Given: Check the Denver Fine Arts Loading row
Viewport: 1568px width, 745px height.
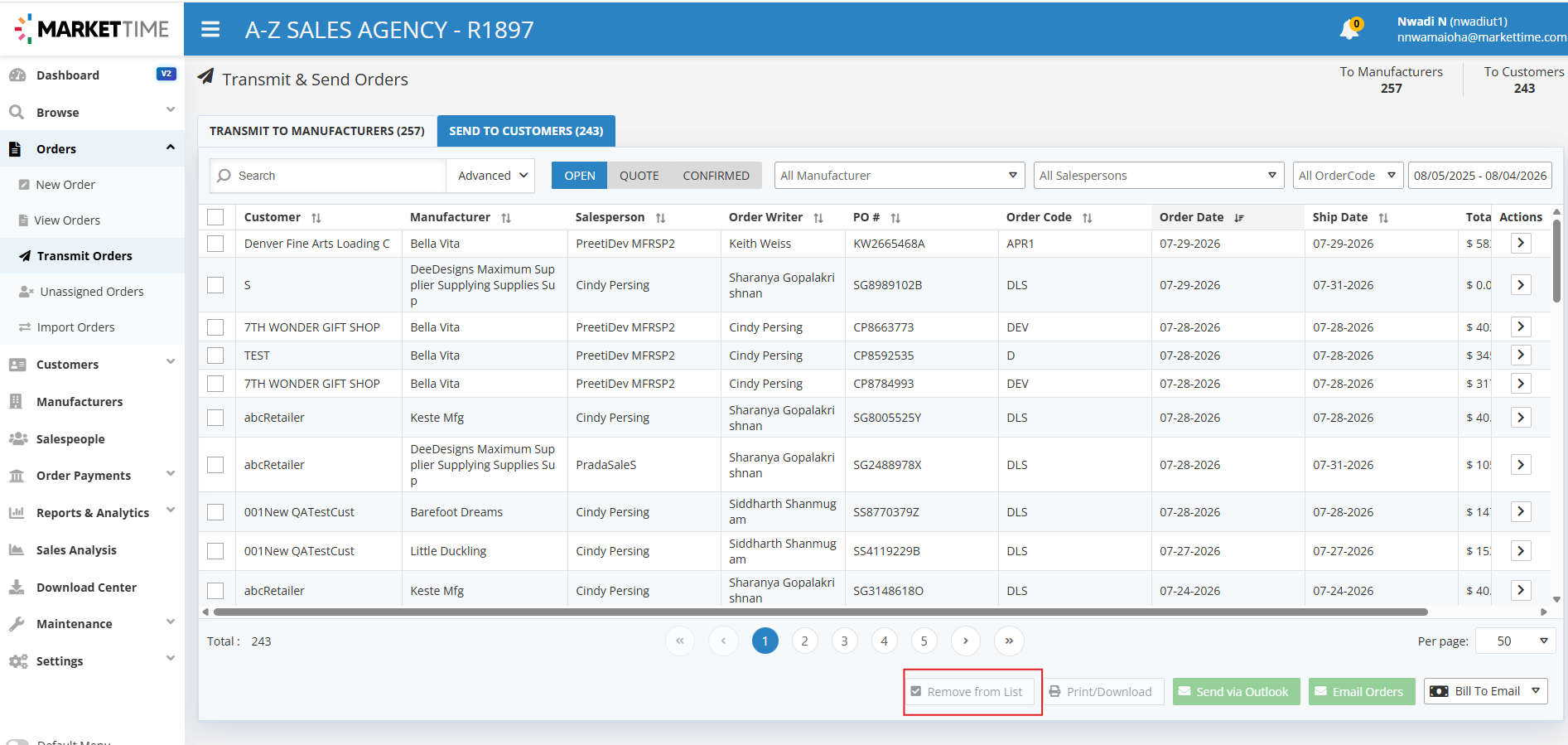Looking at the screenshot, I should [x=215, y=244].
